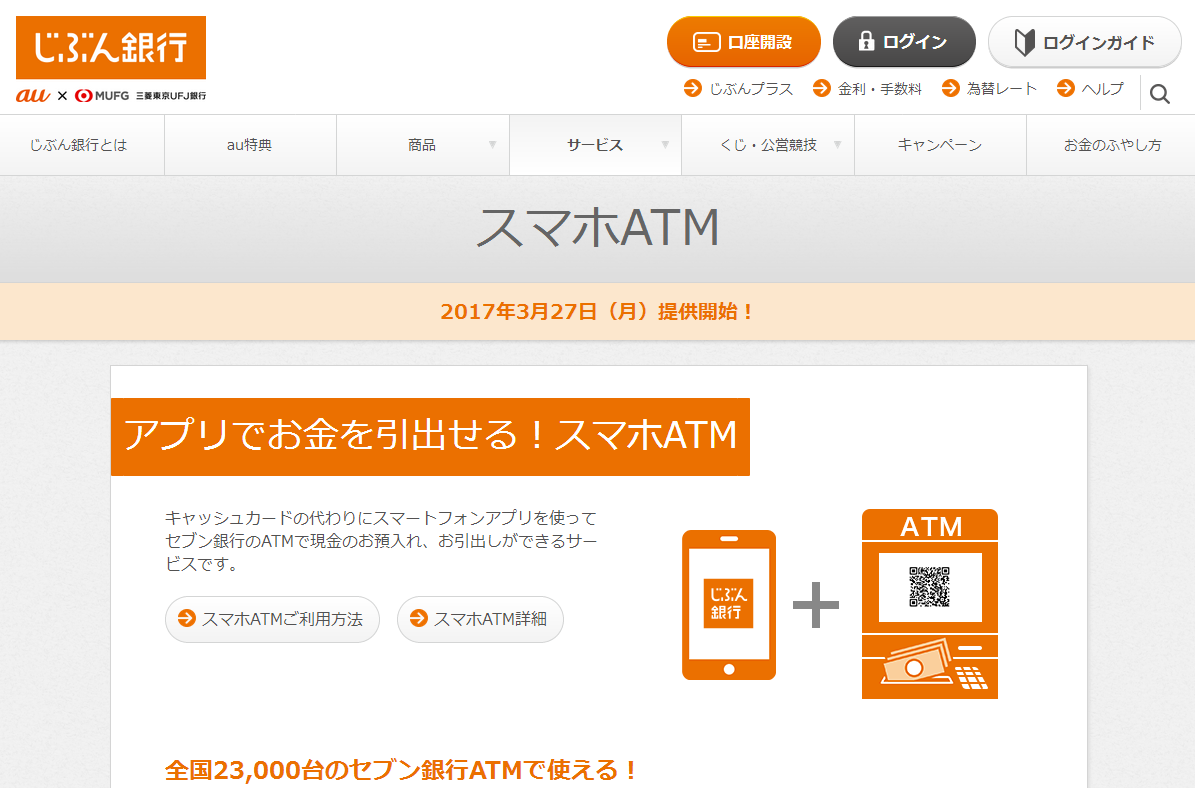Click the arrow icon beside じぶんプラス
Screen dimensions: 1195x788
coord(692,88)
